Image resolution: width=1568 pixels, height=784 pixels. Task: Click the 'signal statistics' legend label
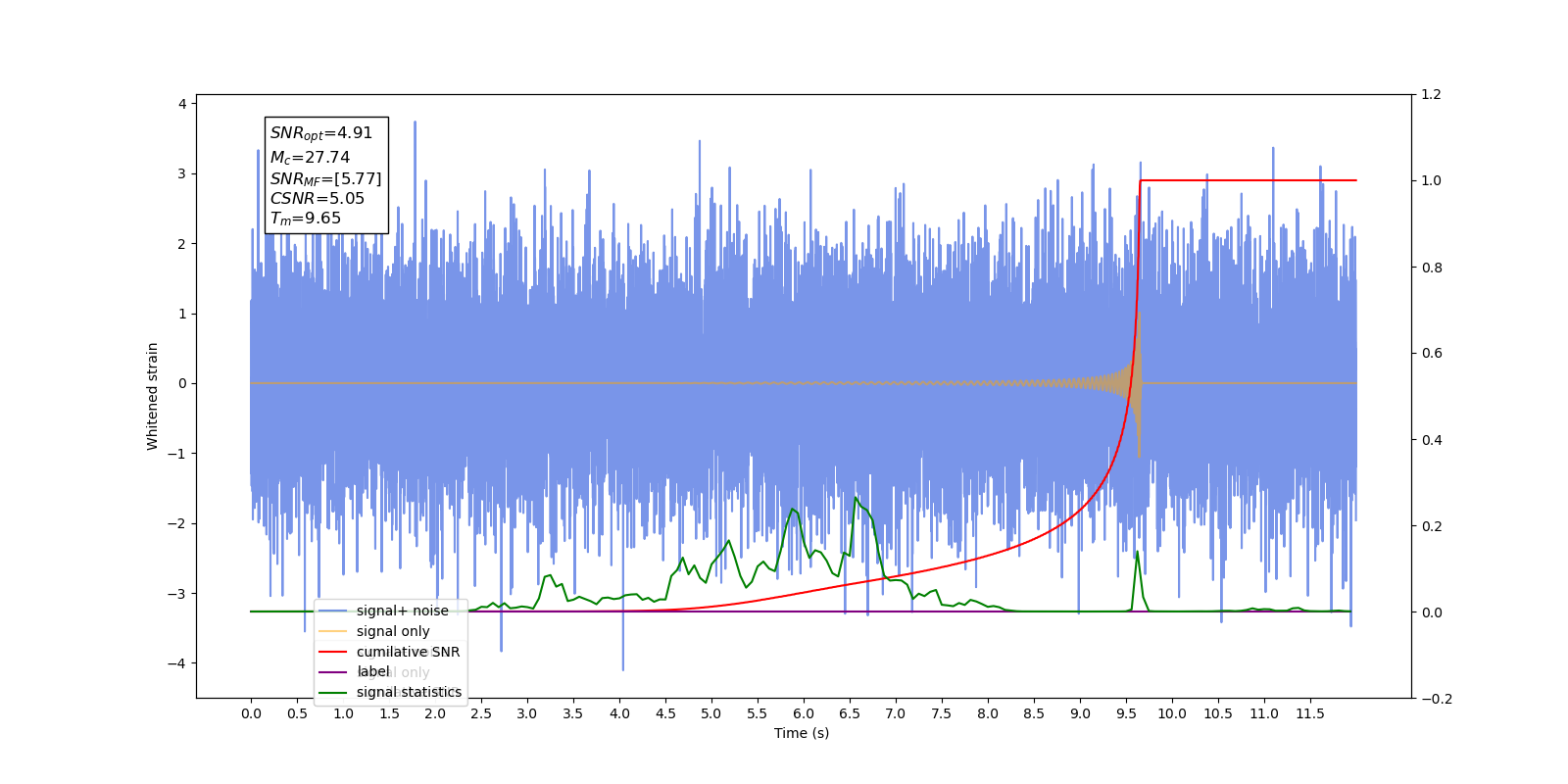(x=409, y=692)
